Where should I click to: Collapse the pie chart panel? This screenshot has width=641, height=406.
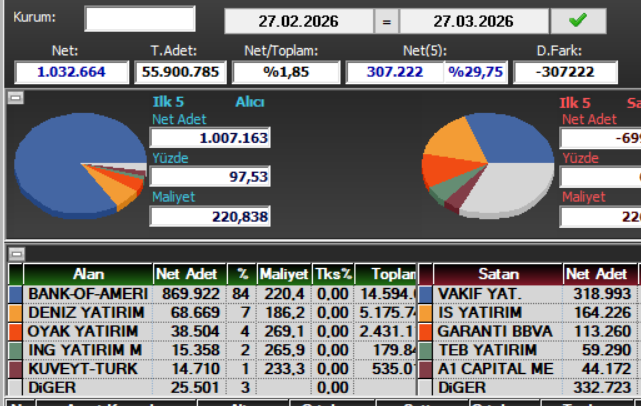tap(16, 98)
